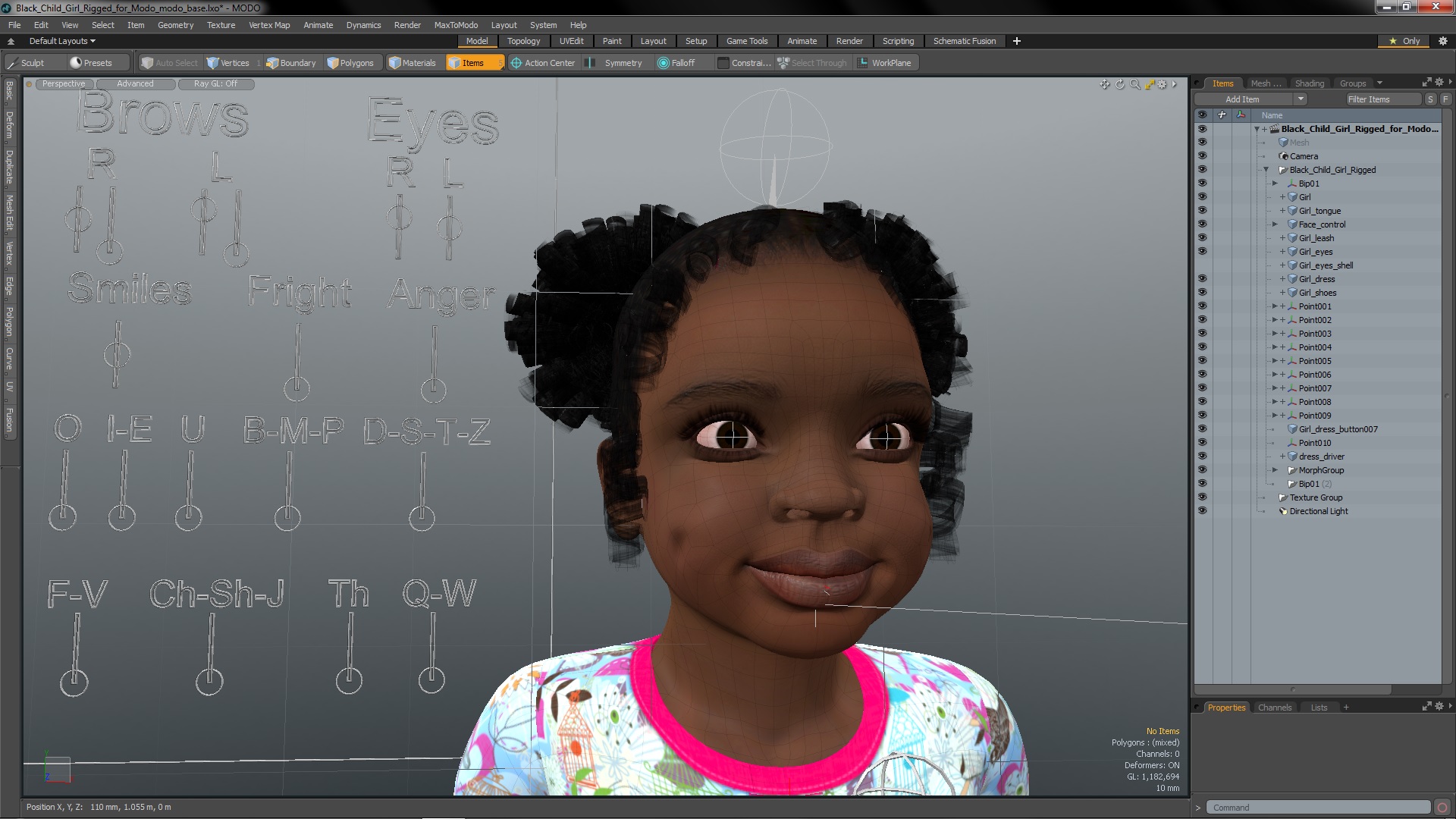Click the viewport move/pan icon
The height and width of the screenshot is (819, 1456).
(x=1105, y=84)
